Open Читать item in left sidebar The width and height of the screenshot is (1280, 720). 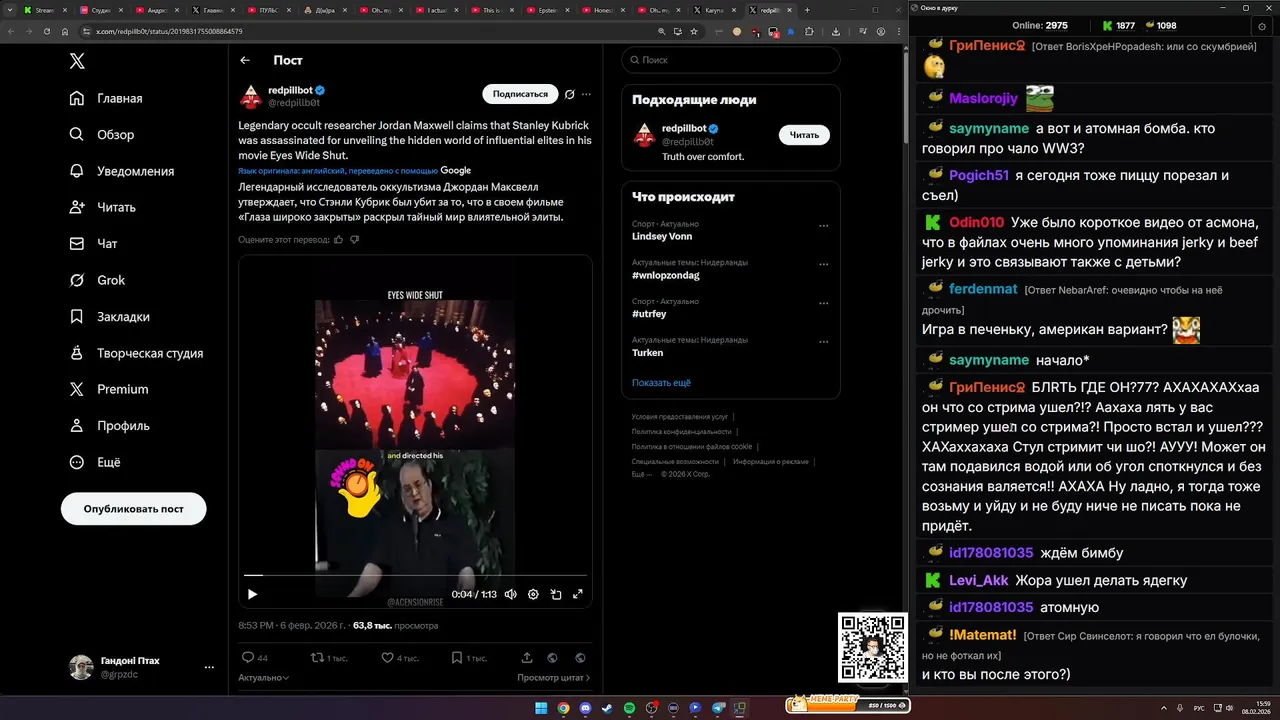coord(102,207)
